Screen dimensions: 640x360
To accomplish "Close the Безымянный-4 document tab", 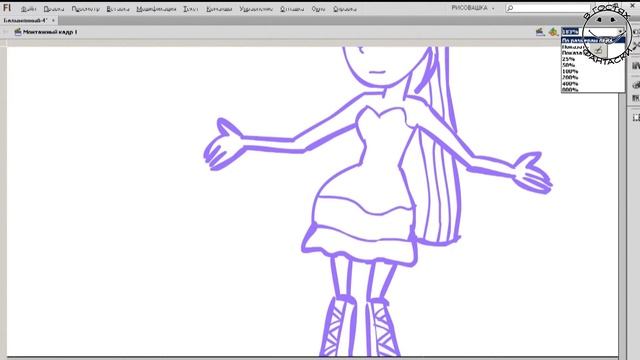I will [53, 20].
